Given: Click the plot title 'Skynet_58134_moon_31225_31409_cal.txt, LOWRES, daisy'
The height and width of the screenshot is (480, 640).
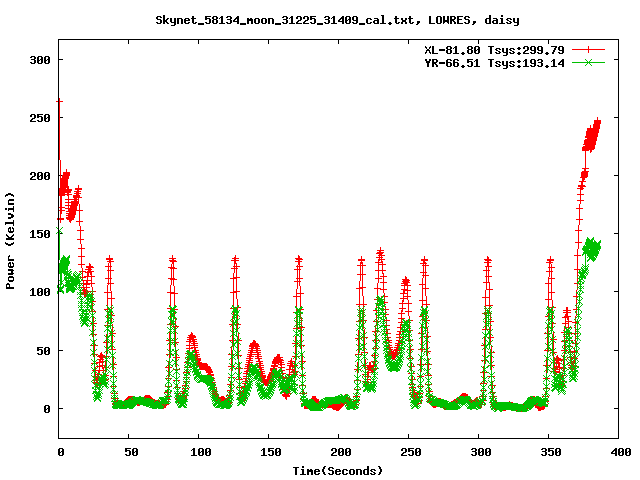Looking at the screenshot, I should click(x=337, y=20).
